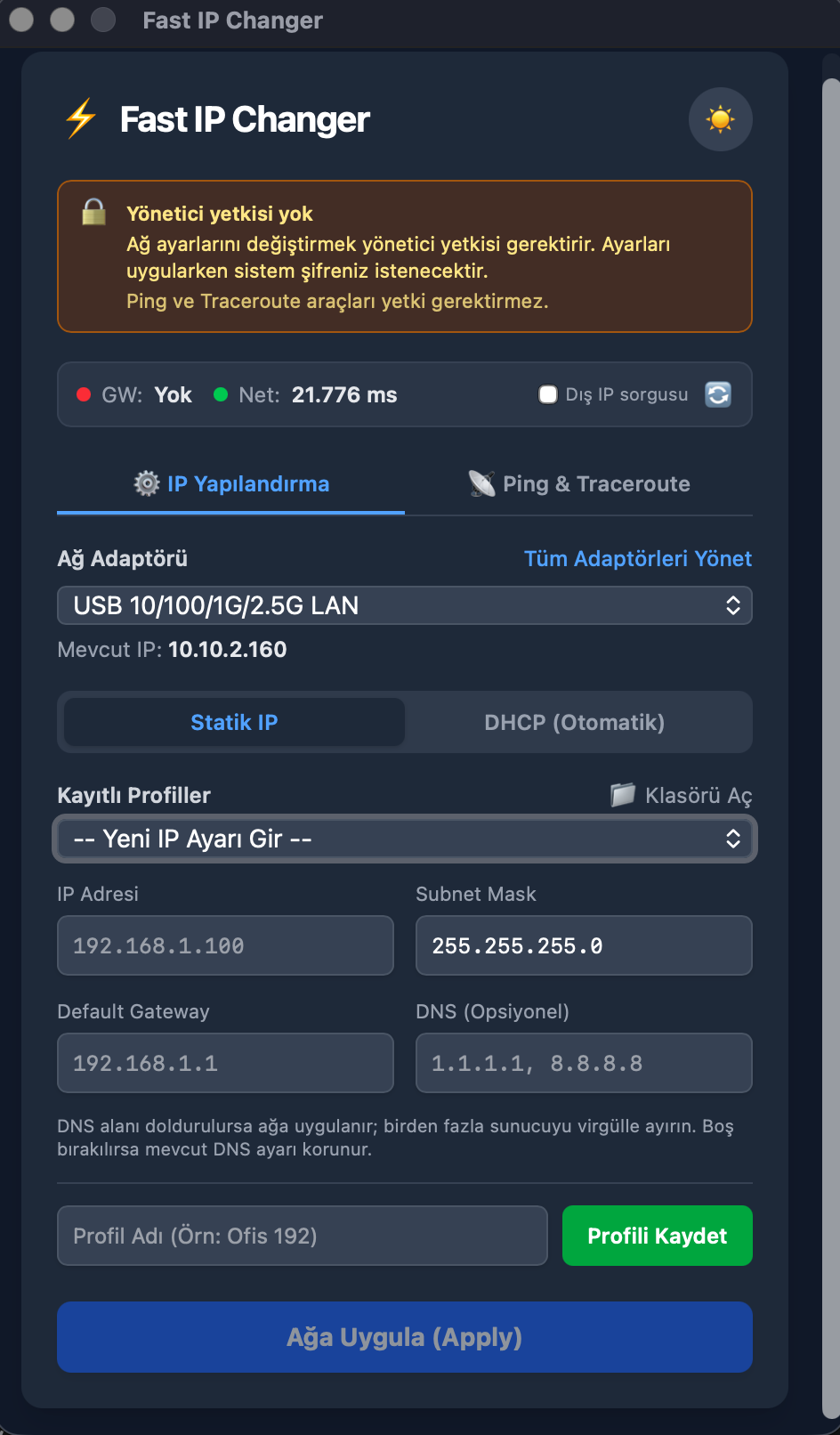Click the Profili Kaydet button
Viewport: 840px width, 1435px height.
tap(658, 1236)
